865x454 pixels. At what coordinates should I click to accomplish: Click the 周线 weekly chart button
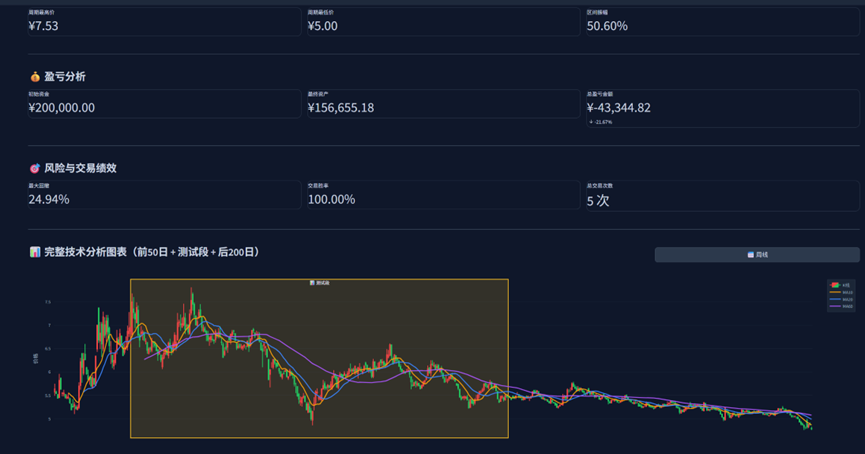tap(757, 255)
